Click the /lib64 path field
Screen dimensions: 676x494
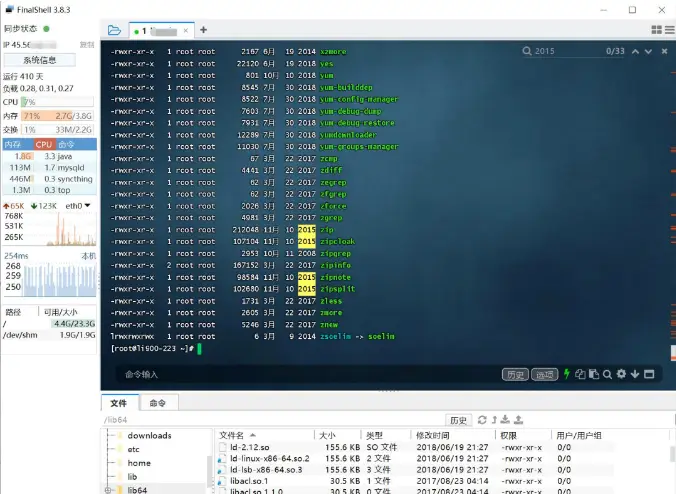(x=272, y=420)
